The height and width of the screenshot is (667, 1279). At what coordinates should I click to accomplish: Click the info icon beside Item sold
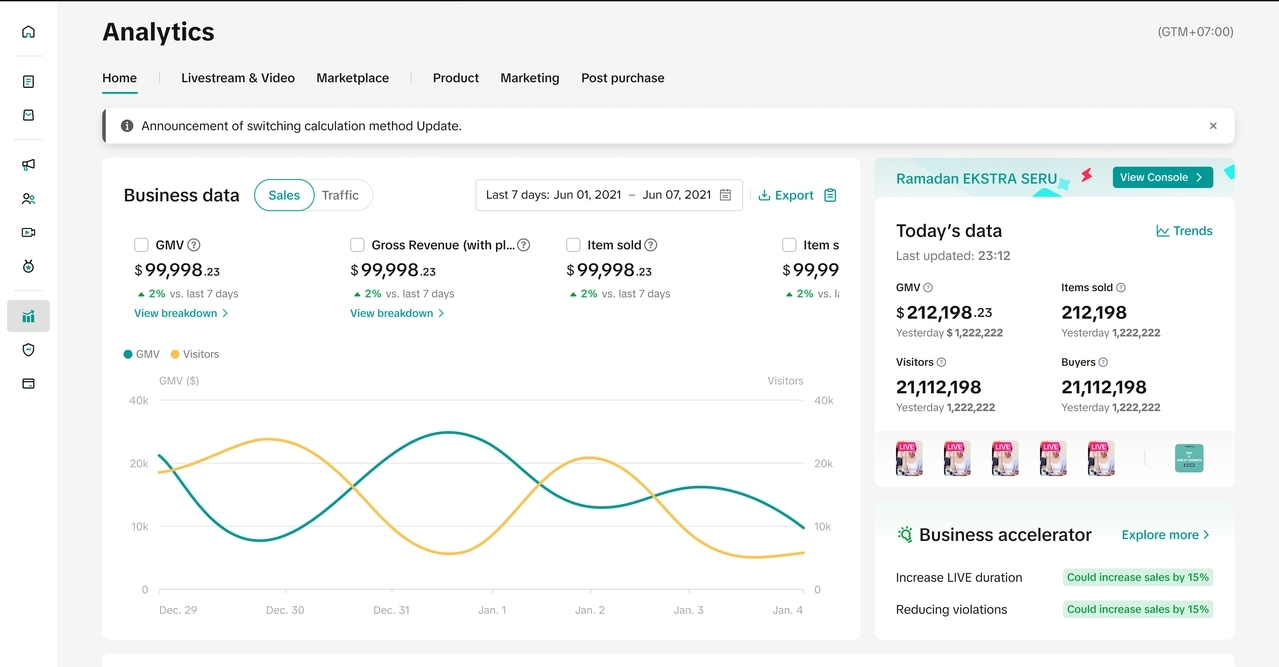(651, 245)
